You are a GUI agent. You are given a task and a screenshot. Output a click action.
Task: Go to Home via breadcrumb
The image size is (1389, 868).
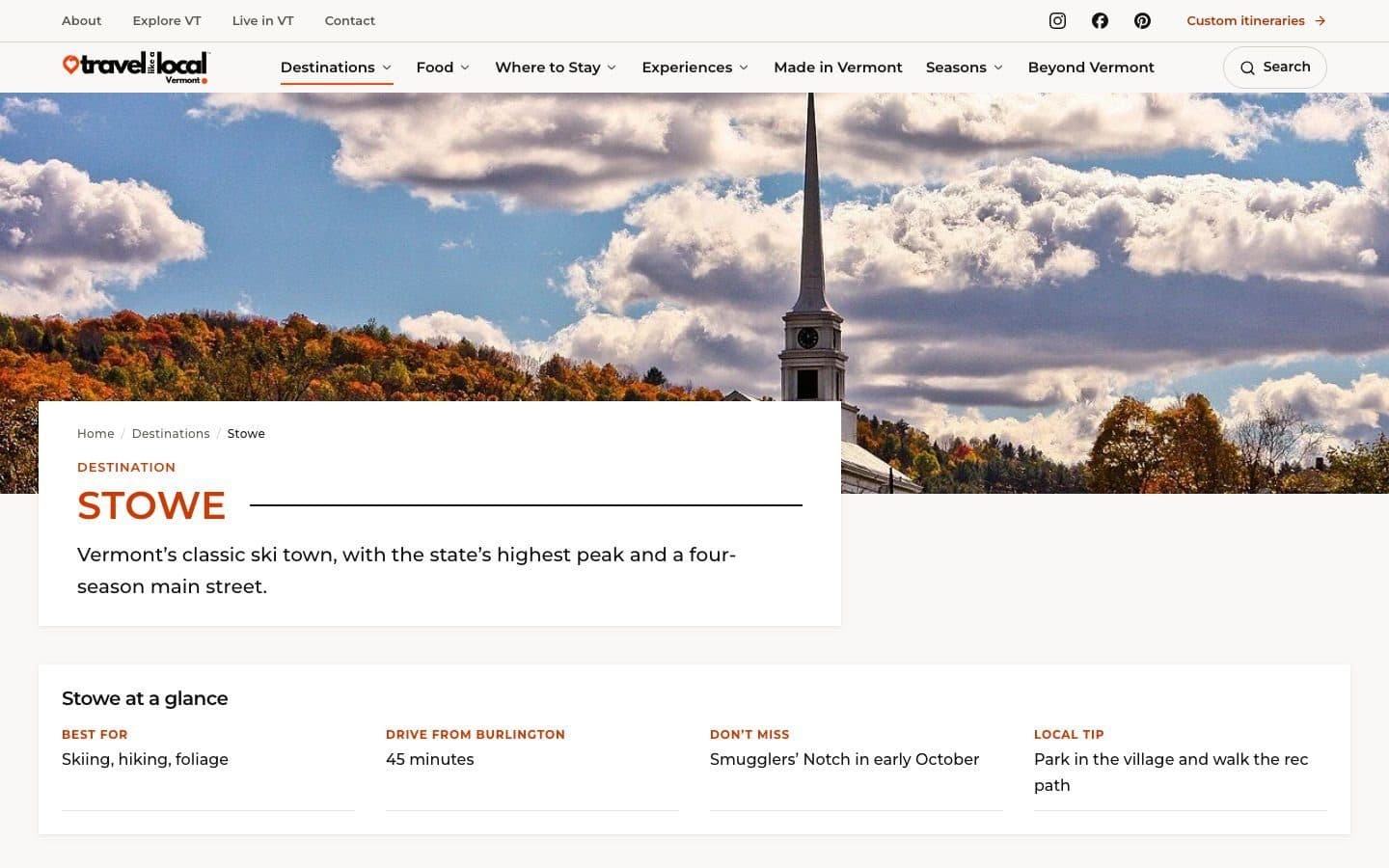coord(95,434)
